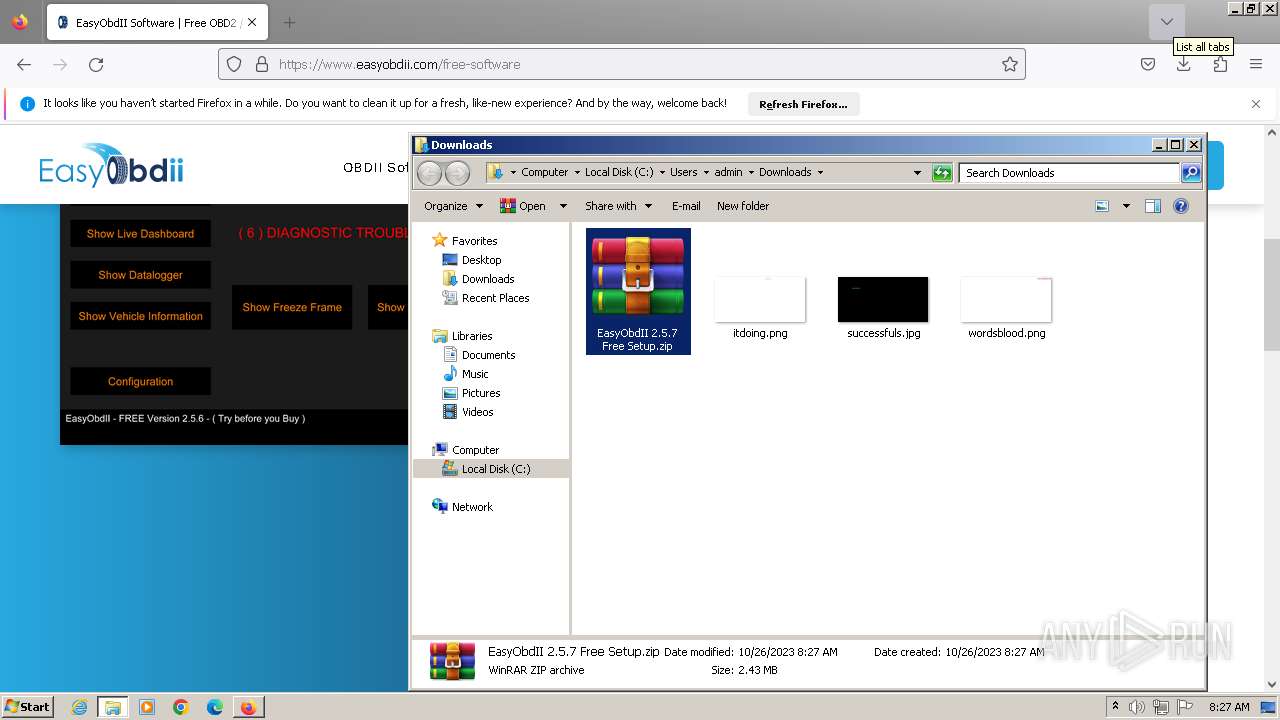
Task: Click the volume speaker tray icon
Action: click(x=1137, y=707)
